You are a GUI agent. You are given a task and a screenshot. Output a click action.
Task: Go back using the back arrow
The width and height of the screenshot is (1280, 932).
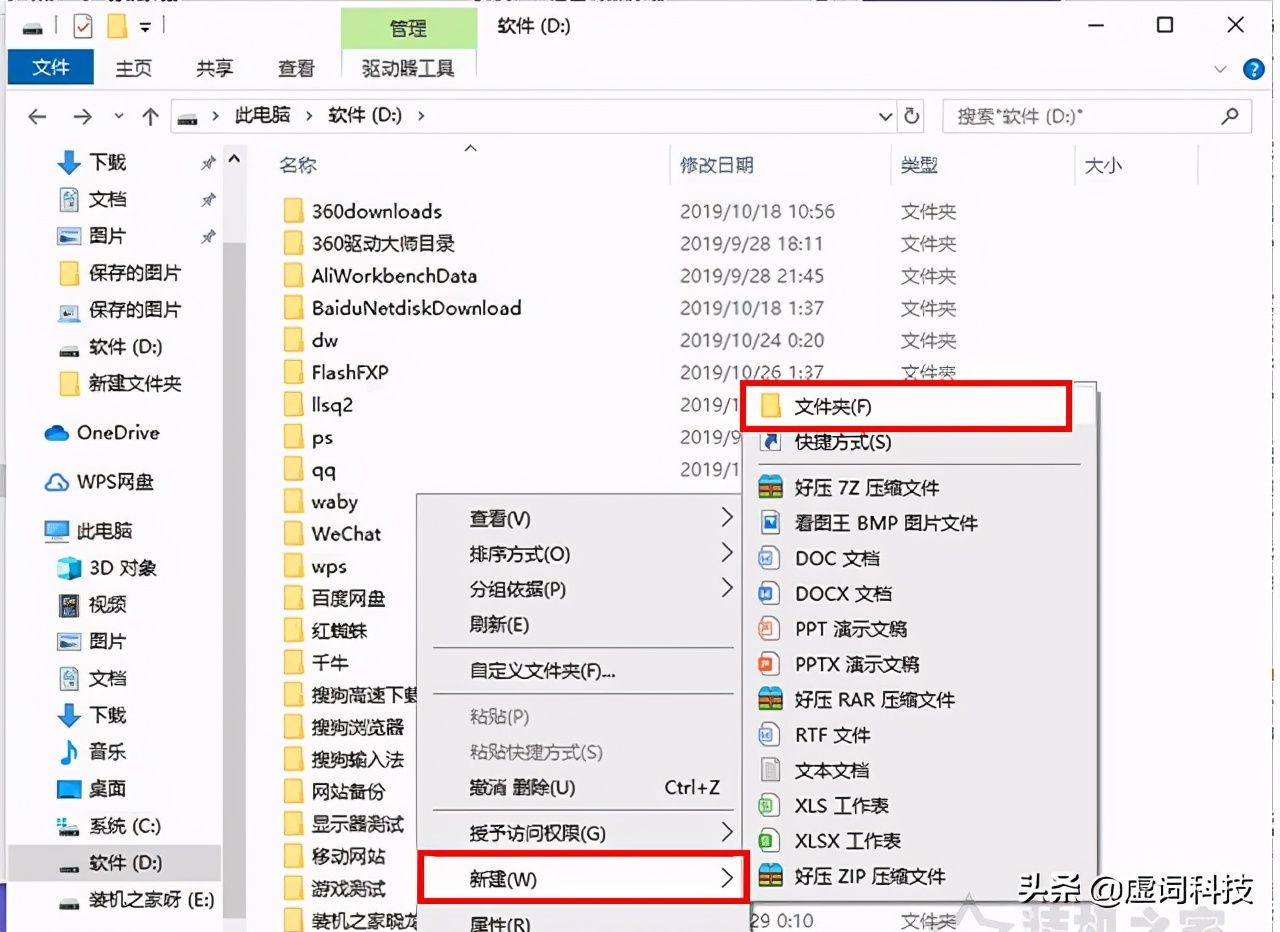tap(37, 115)
